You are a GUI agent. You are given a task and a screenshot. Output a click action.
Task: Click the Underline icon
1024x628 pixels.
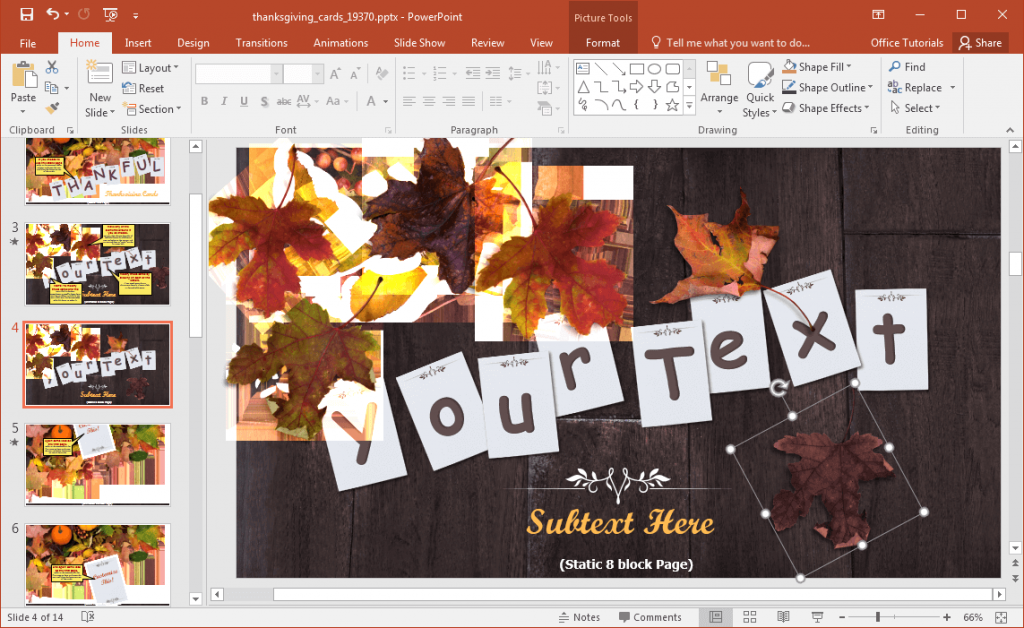coord(243,101)
